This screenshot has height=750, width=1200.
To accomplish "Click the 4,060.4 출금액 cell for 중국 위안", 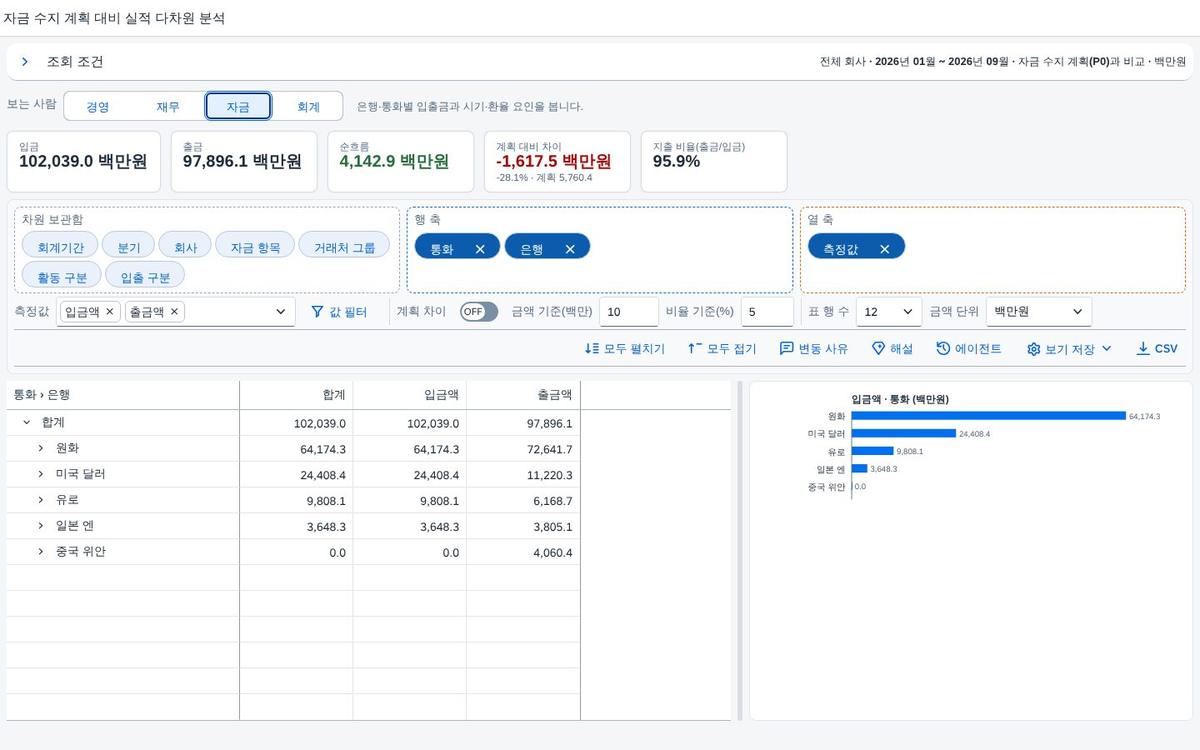I will pyautogui.click(x=523, y=553).
